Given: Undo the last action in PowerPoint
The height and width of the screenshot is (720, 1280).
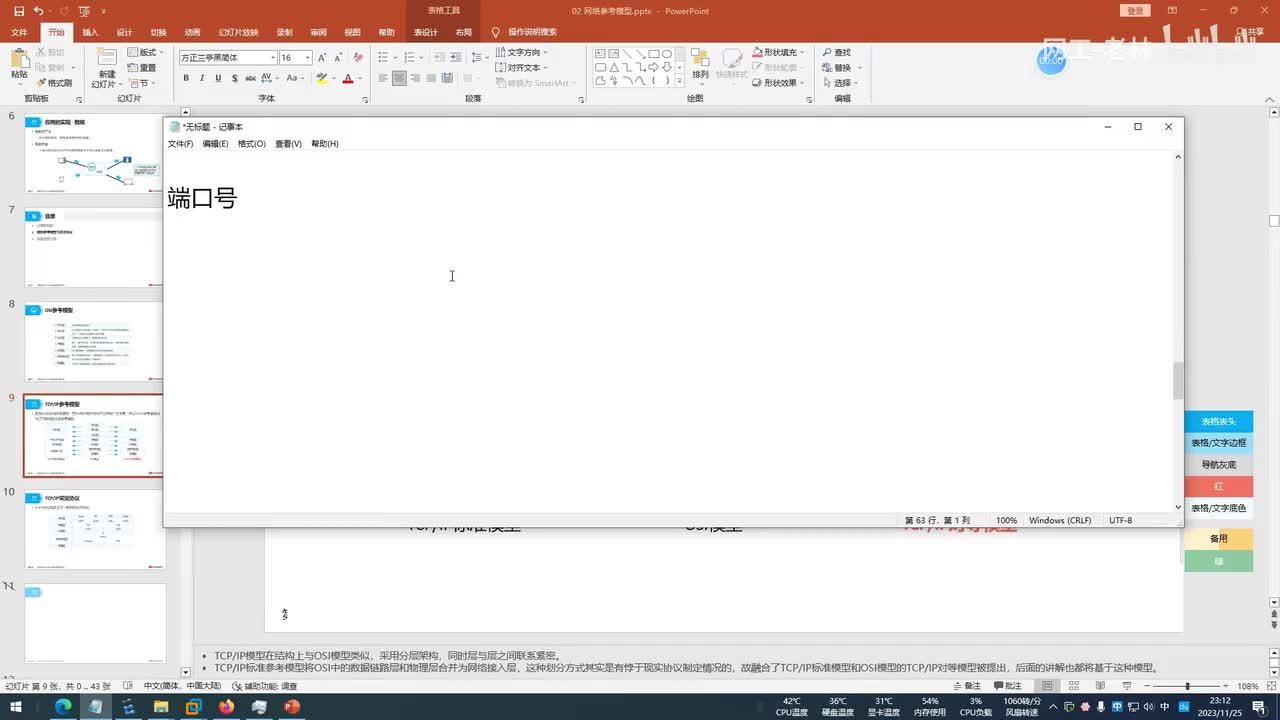Looking at the screenshot, I should coord(38,11).
